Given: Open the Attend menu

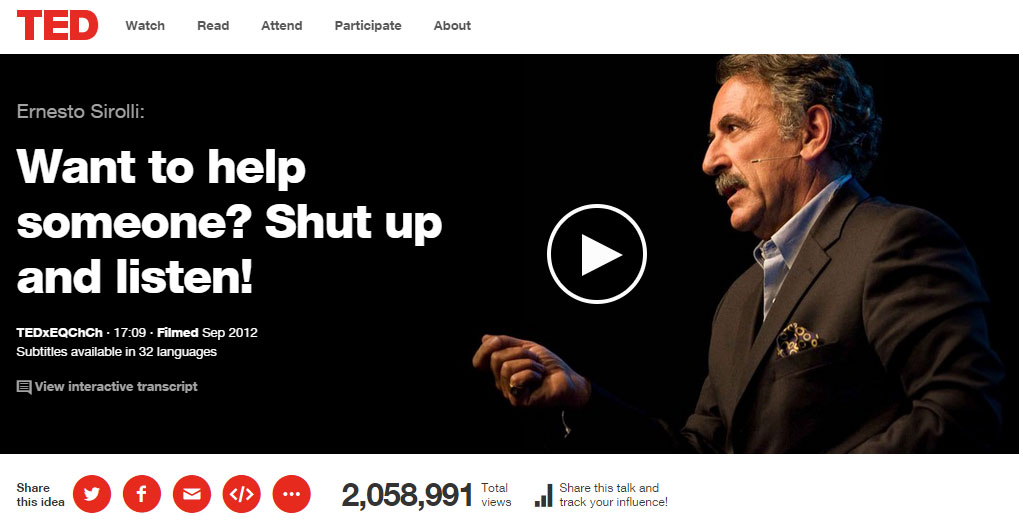Looking at the screenshot, I should tap(281, 26).
